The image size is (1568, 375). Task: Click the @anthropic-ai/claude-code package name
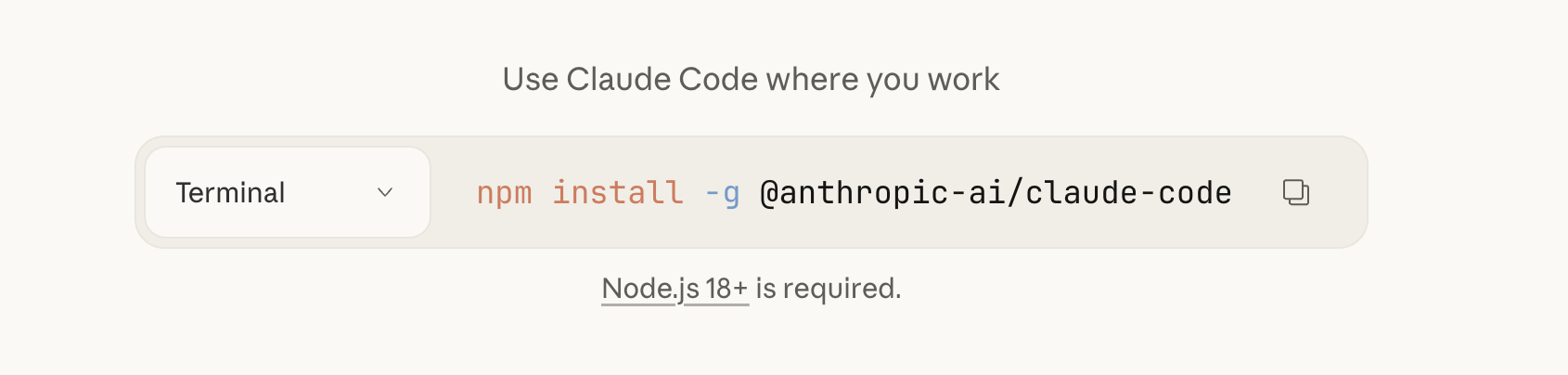click(995, 192)
